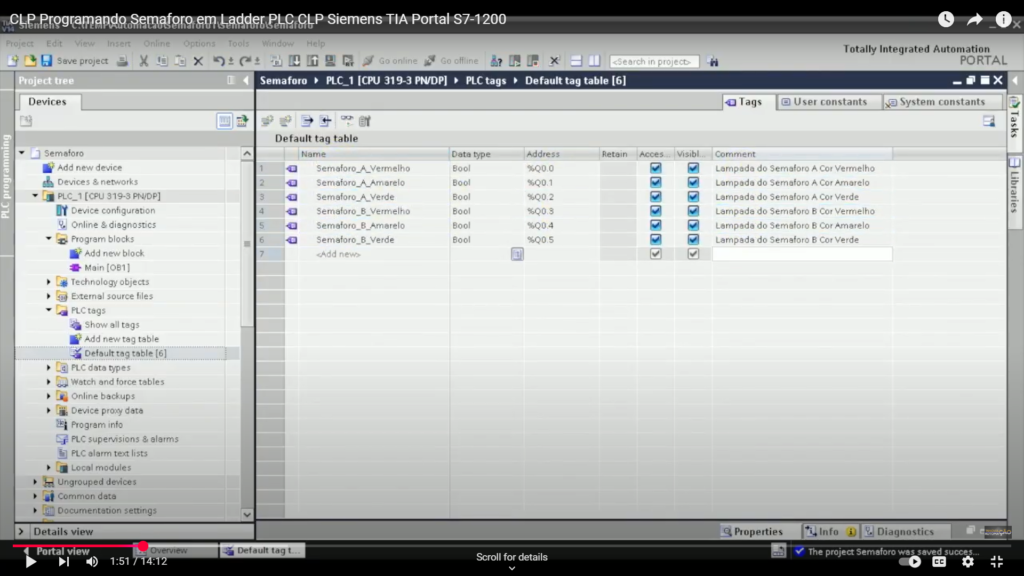Click the Add new tag name cell
Screen dimensions: 1024x576
point(374,254)
